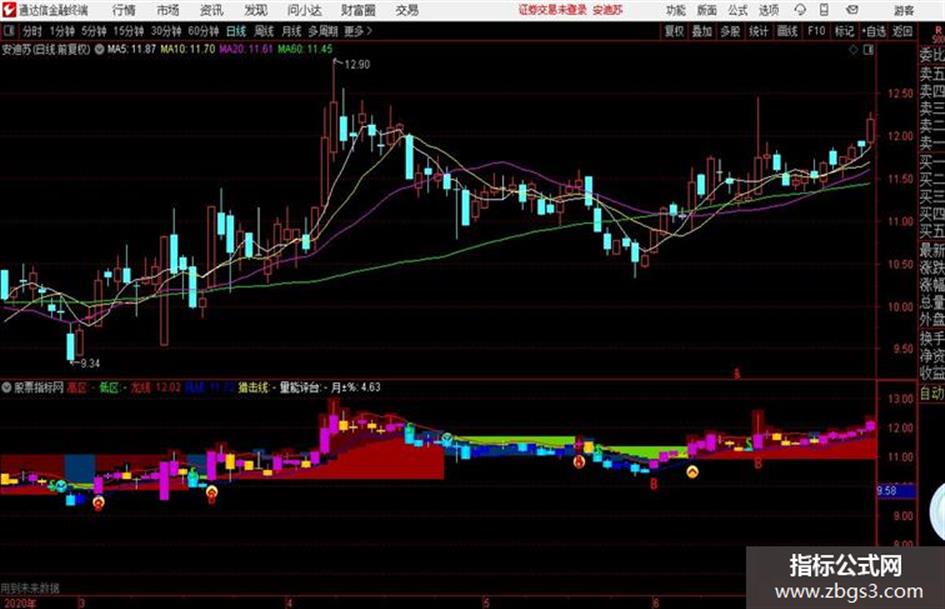Viewport: 945px width, 609px height.
Task: Click the 复权 toolbar button
Action: click(x=674, y=31)
